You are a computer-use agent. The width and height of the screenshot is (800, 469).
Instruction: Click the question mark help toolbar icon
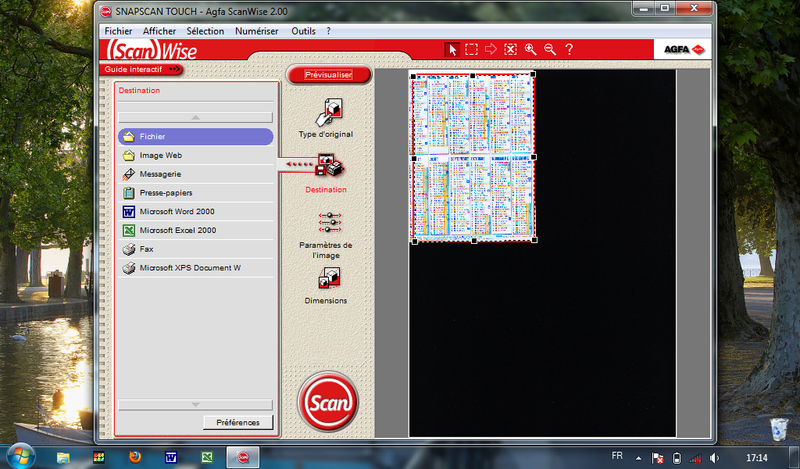[x=569, y=49]
